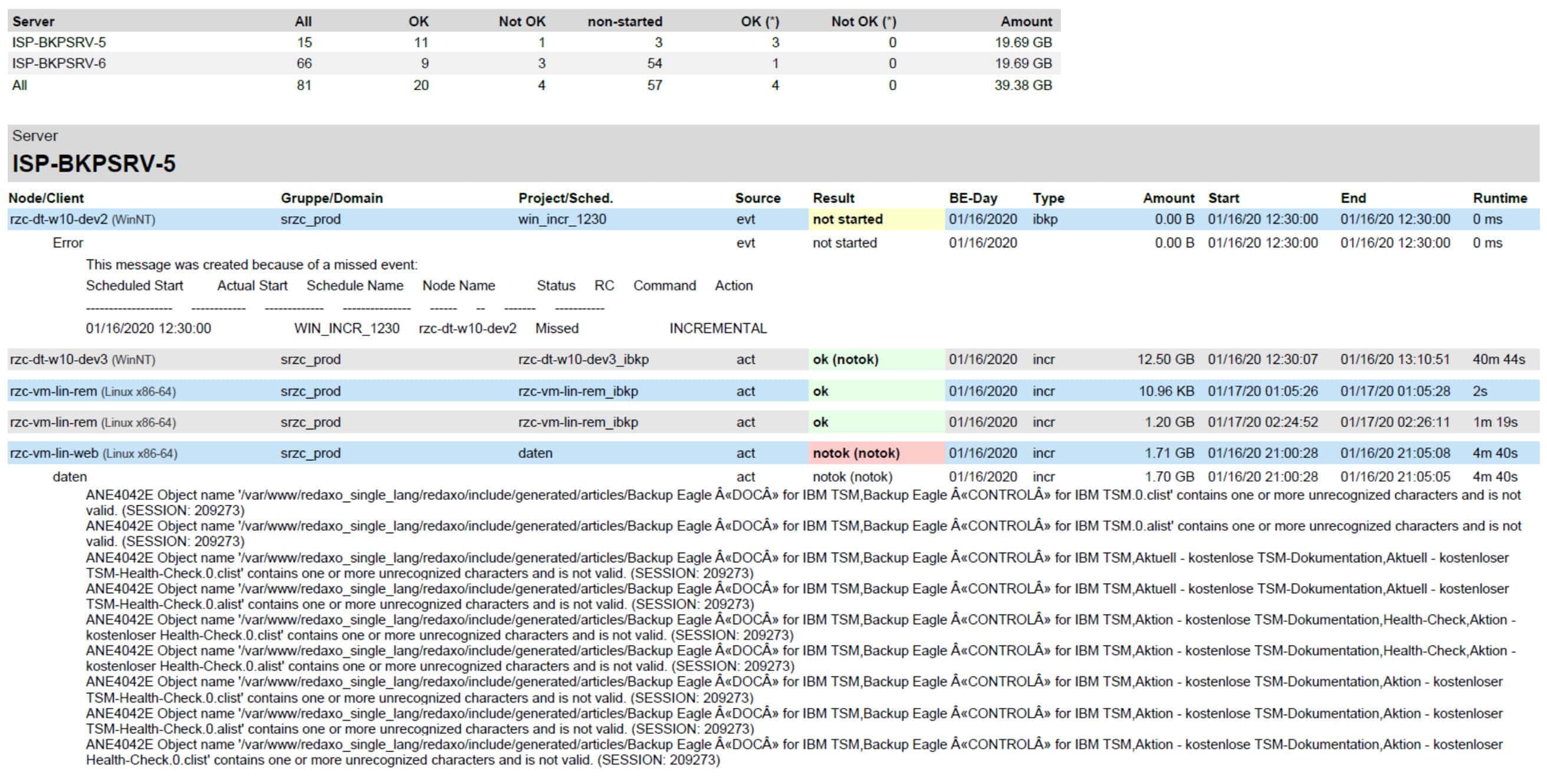1547x784 pixels.
Task: Click the ISP-BKPSRV-6 summary row
Action: click(x=59, y=64)
